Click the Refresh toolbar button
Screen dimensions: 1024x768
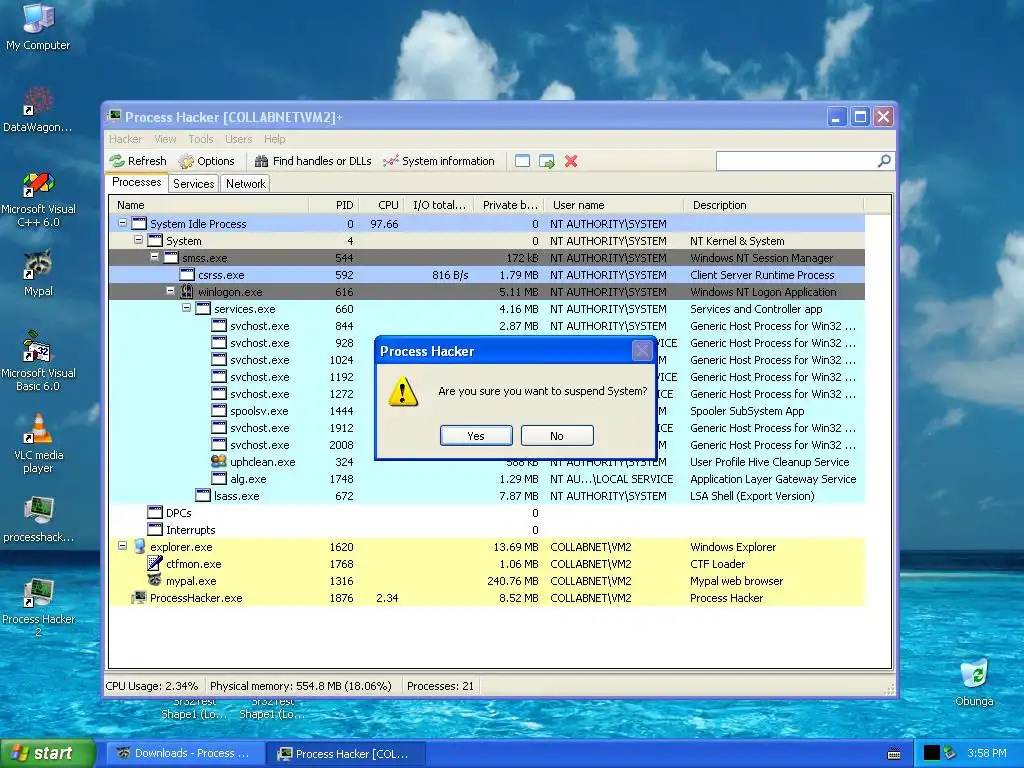coord(138,161)
